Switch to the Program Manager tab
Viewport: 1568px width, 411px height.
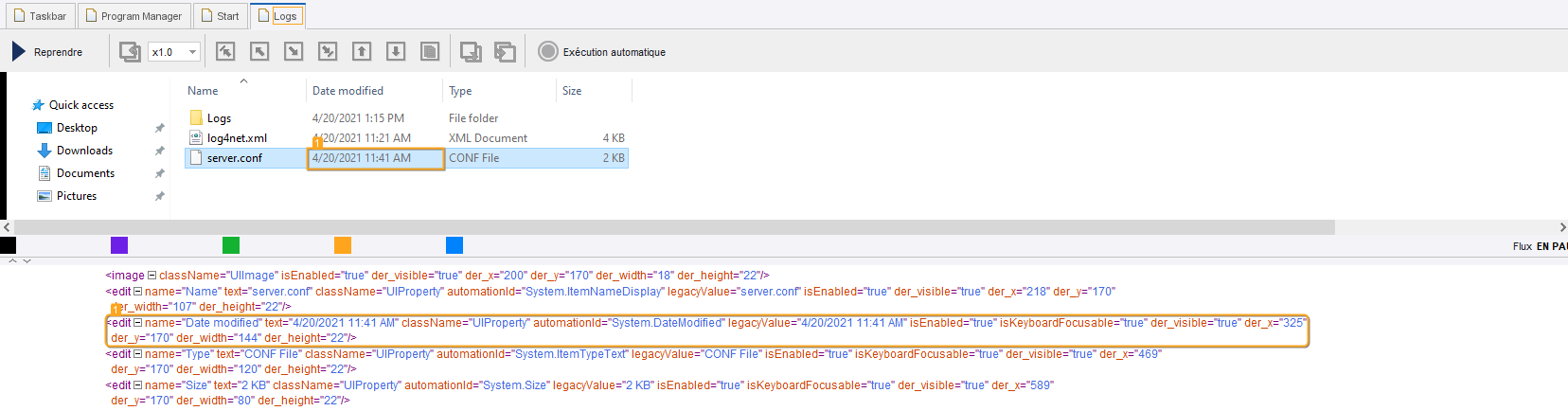pos(133,16)
